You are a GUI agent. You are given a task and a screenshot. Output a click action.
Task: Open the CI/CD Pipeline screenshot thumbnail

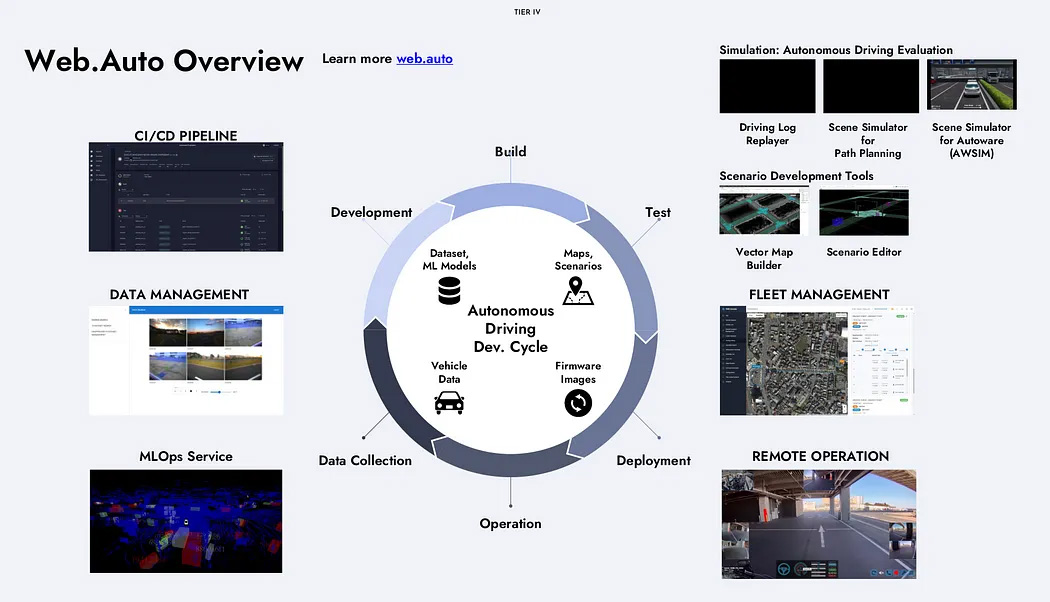point(186,197)
